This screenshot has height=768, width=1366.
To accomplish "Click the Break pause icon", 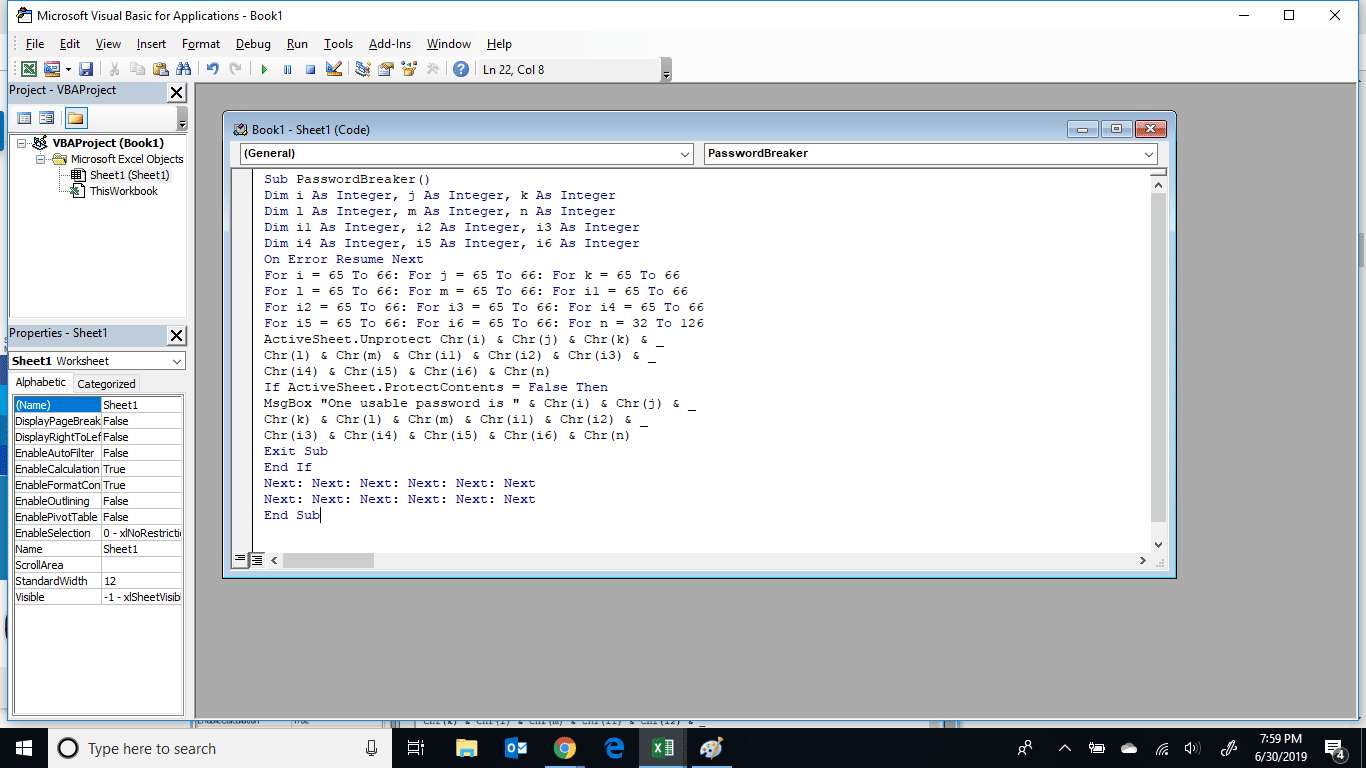I will (287, 69).
